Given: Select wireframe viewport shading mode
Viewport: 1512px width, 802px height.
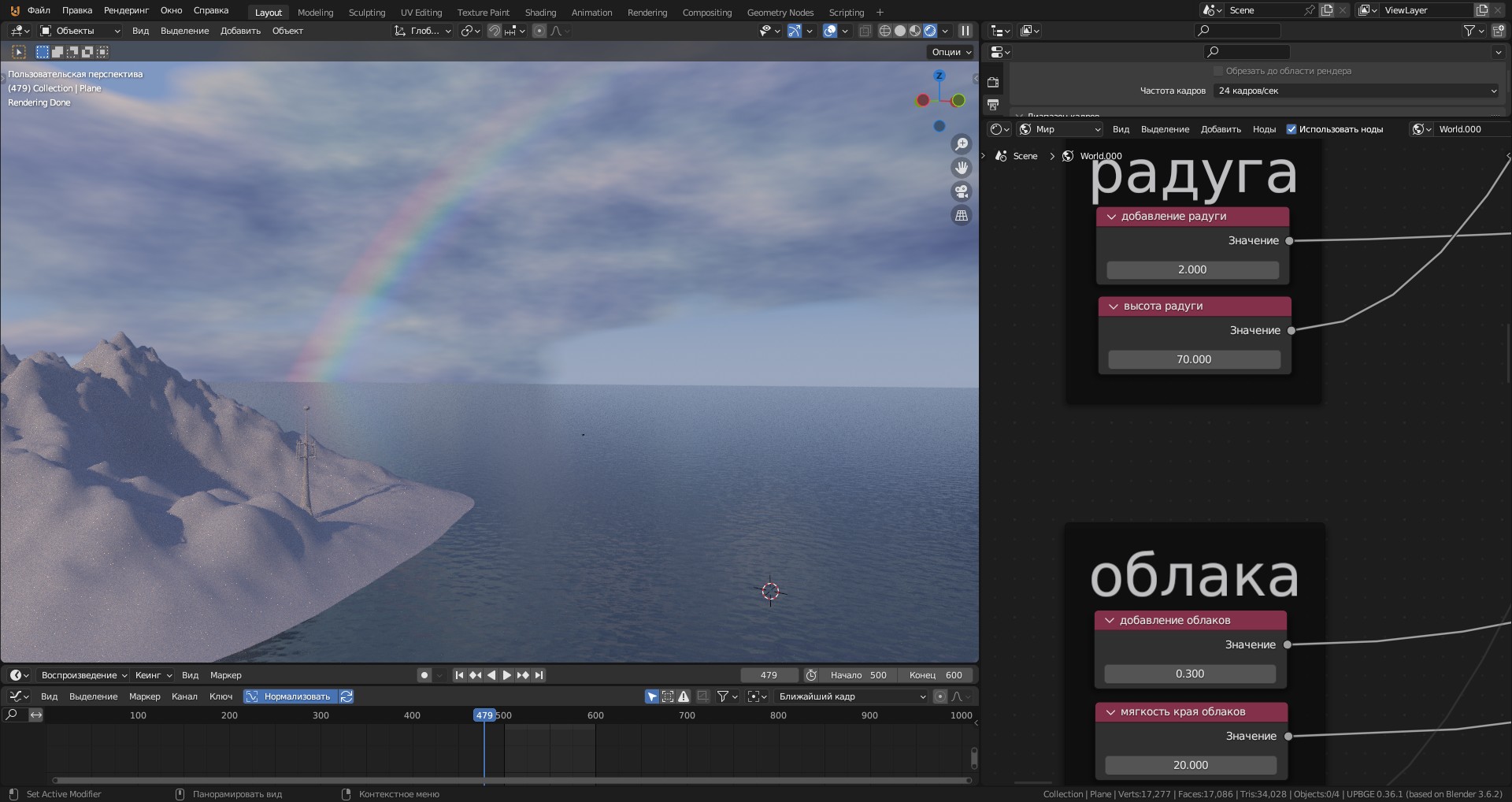Looking at the screenshot, I should [884, 31].
